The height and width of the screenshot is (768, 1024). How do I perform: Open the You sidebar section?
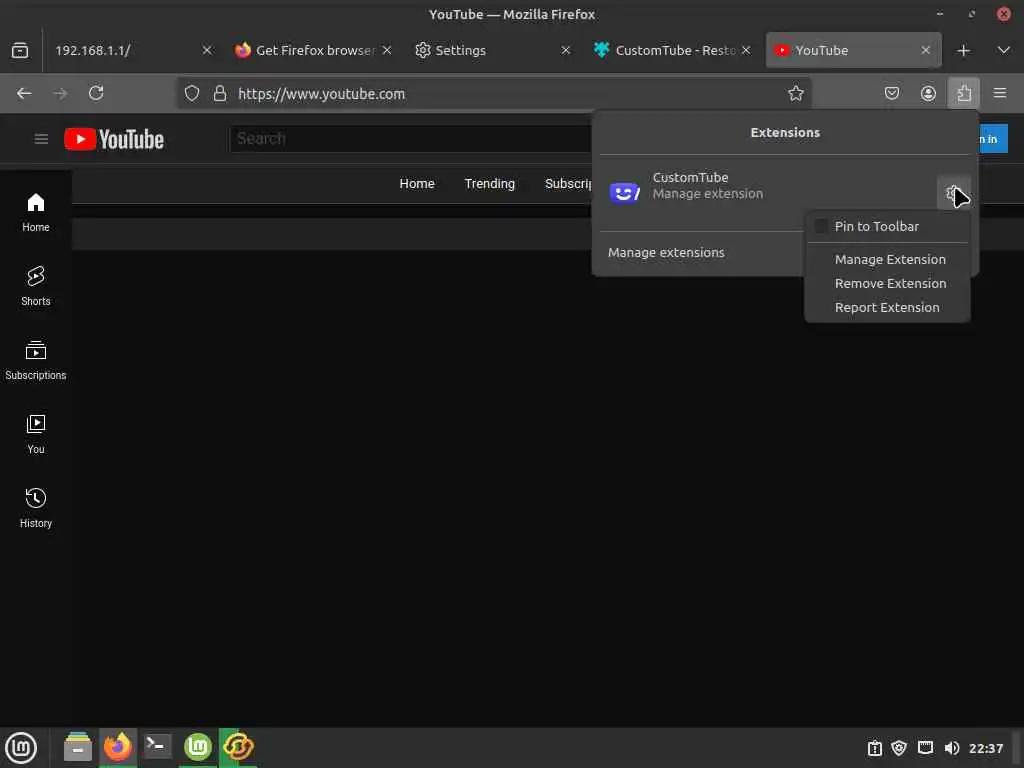click(35, 434)
